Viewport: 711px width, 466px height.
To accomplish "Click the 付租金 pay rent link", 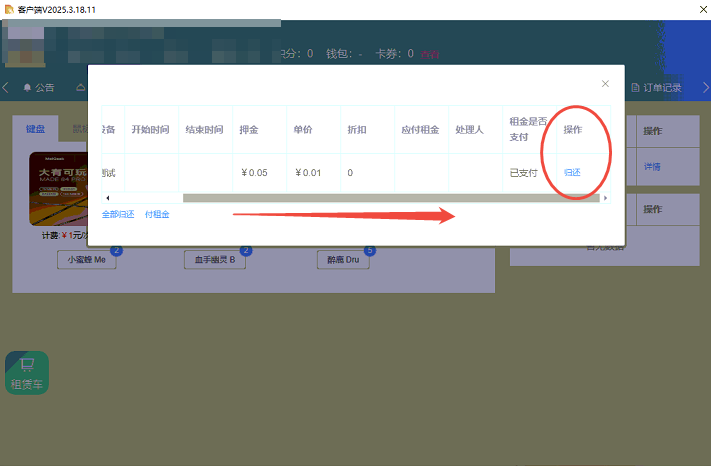I will pyautogui.click(x=157, y=215).
